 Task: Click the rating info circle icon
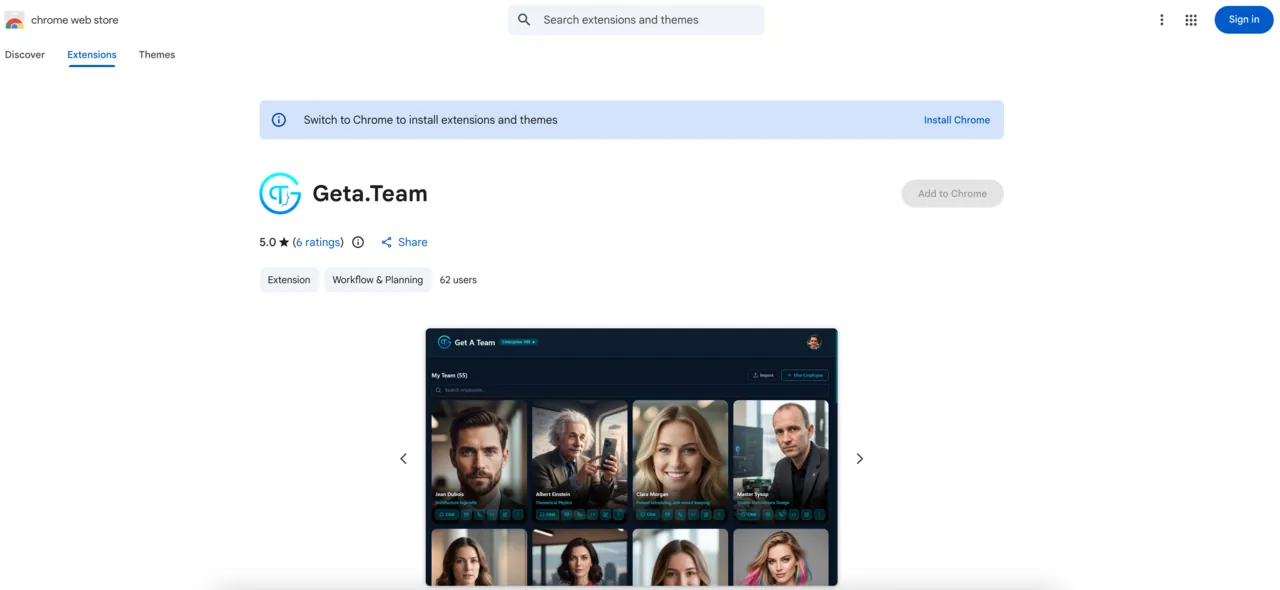coord(358,242)
